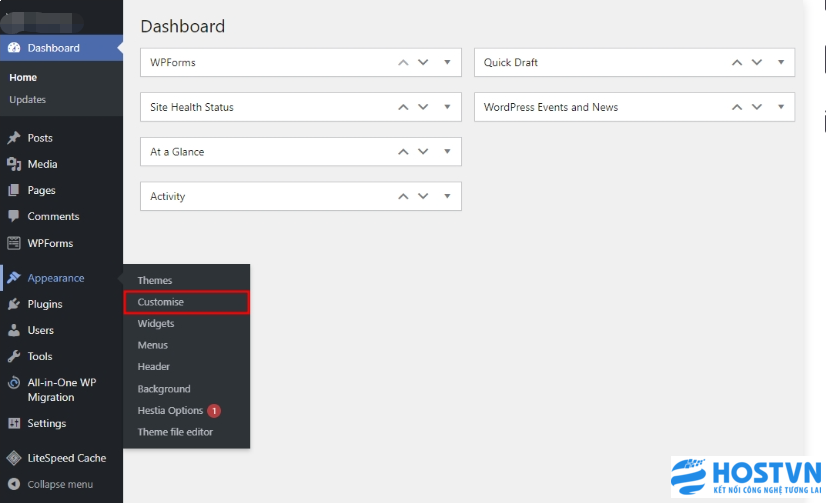Click the Plugins plug icon
The image size is (826, 503).
(x=14, y=304)
